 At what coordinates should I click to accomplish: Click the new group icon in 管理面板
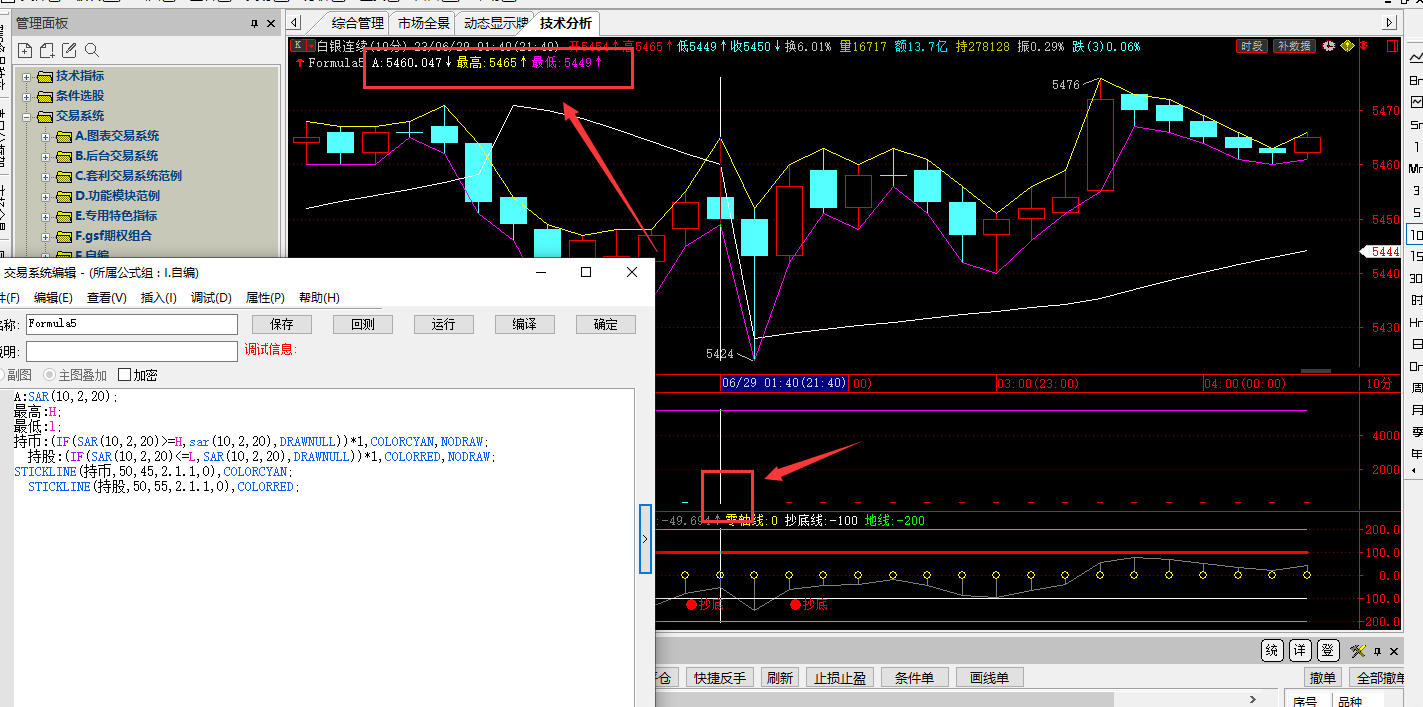click(48, 50)
